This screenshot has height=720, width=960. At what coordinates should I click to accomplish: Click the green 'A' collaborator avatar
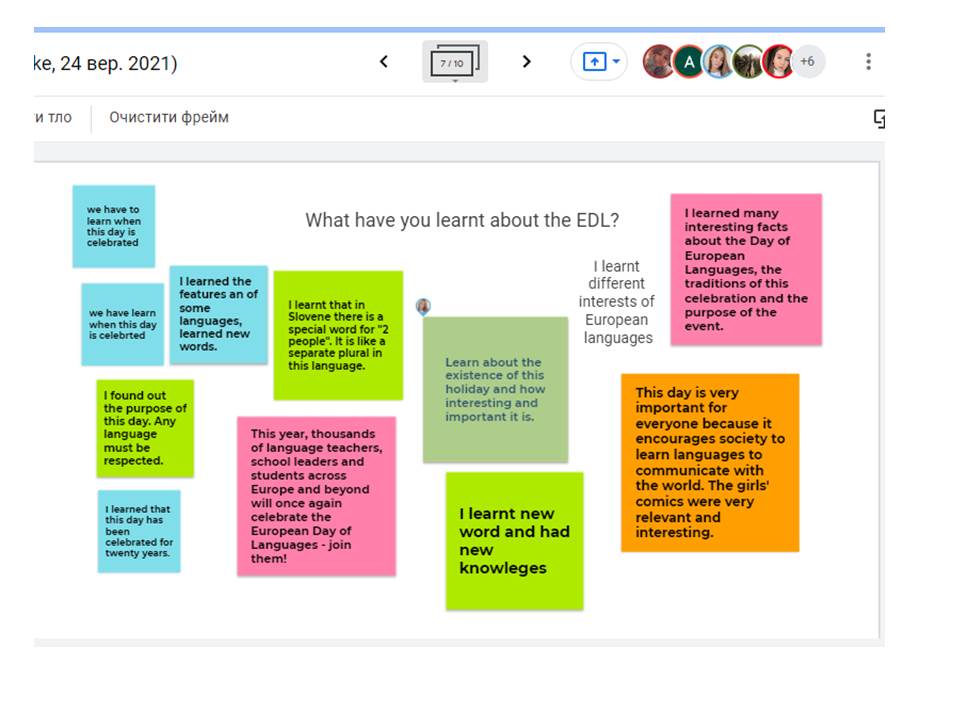pyautogui.click(x=688, y=62)
